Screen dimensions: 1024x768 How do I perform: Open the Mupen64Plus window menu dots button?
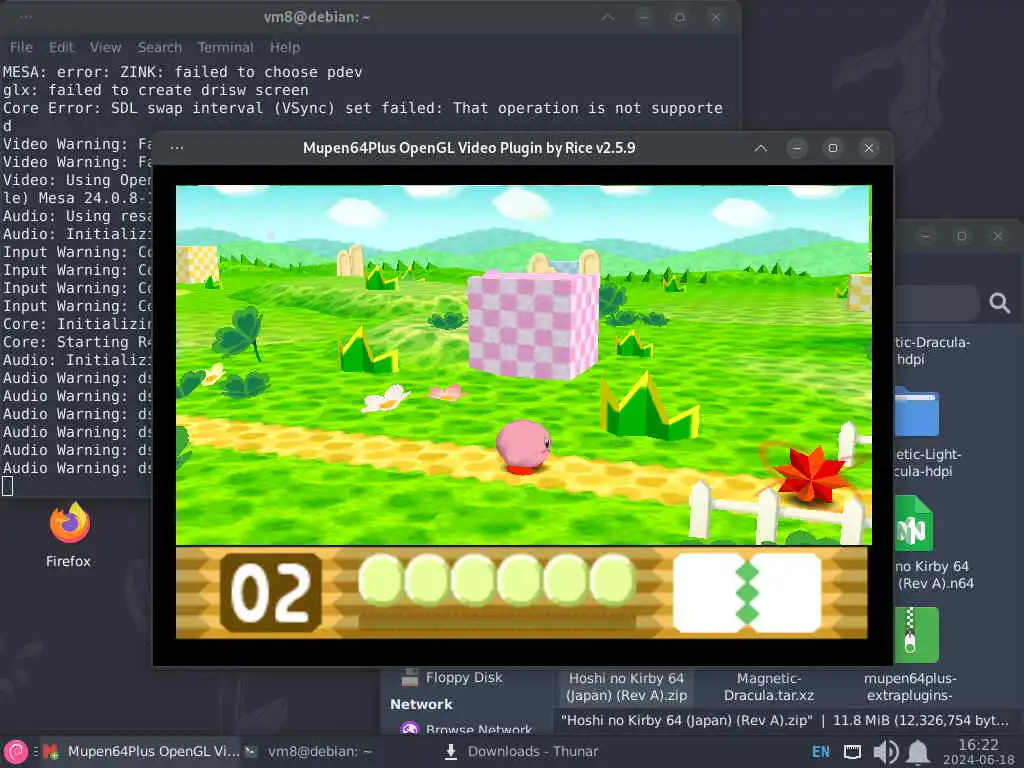176,148
